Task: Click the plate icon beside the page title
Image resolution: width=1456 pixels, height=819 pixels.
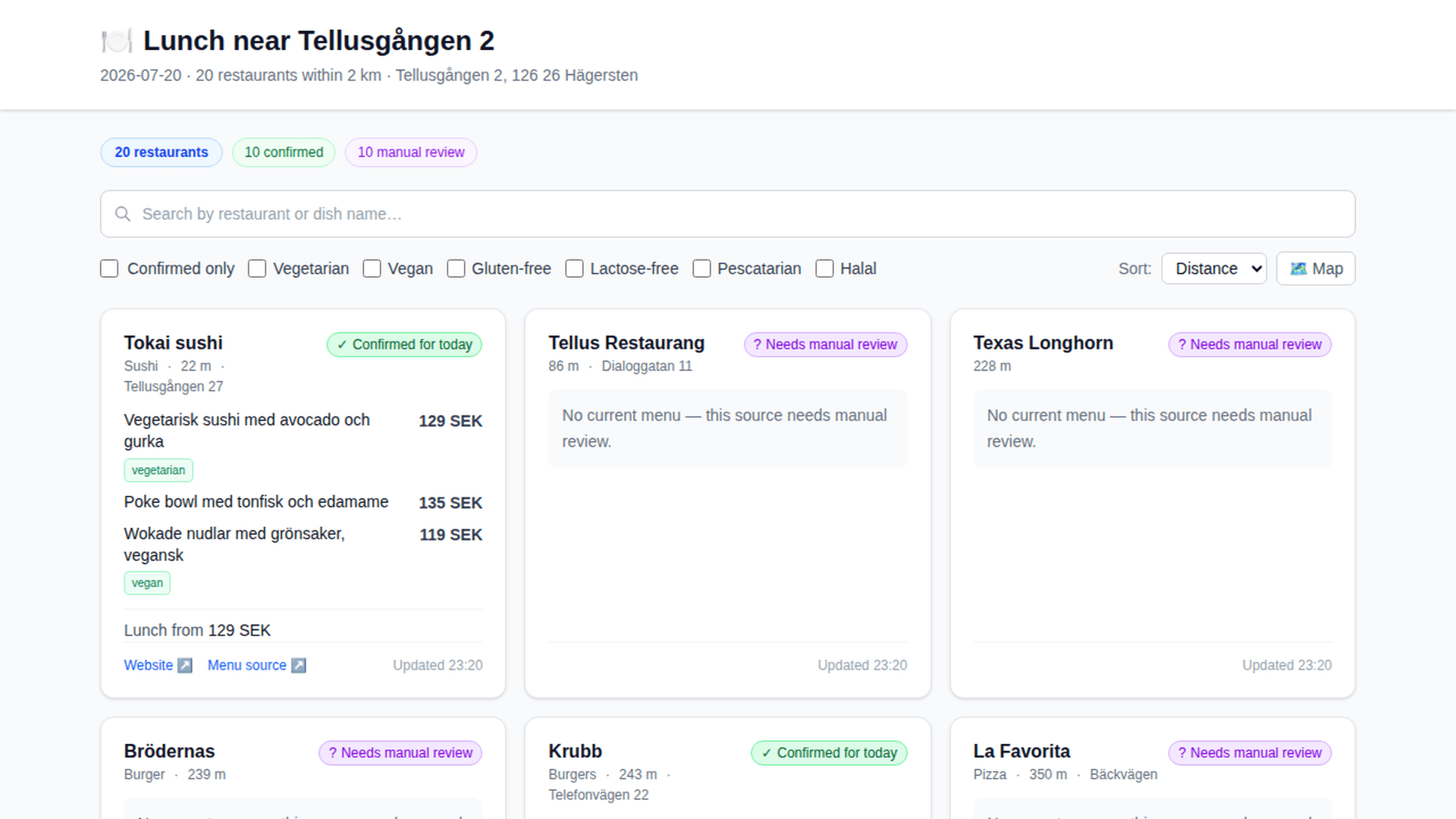Action: pos(117,41)
